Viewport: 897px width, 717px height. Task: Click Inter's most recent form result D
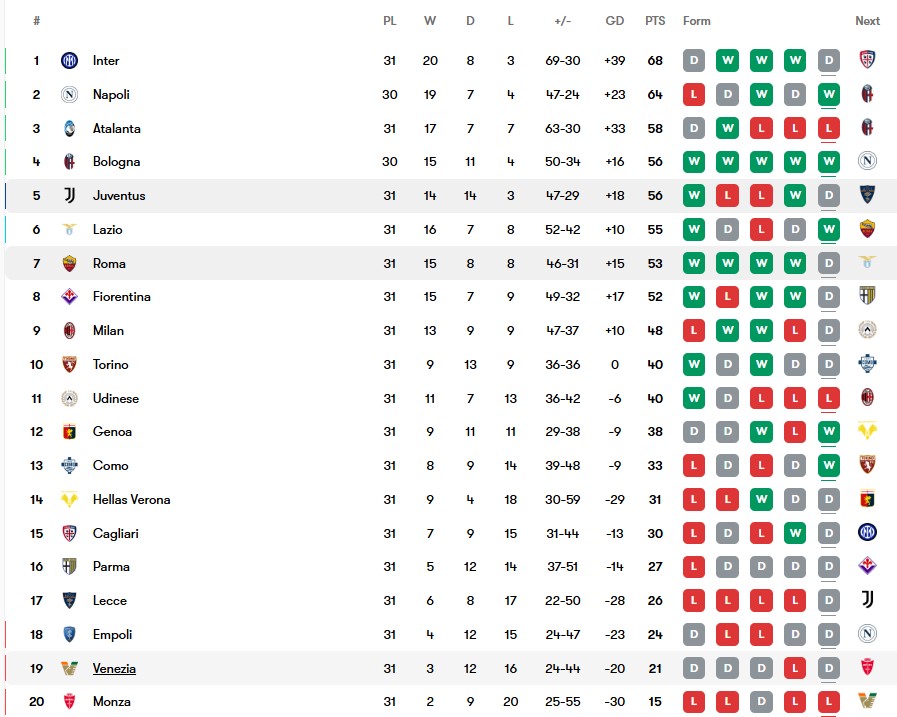click(829, 60)
